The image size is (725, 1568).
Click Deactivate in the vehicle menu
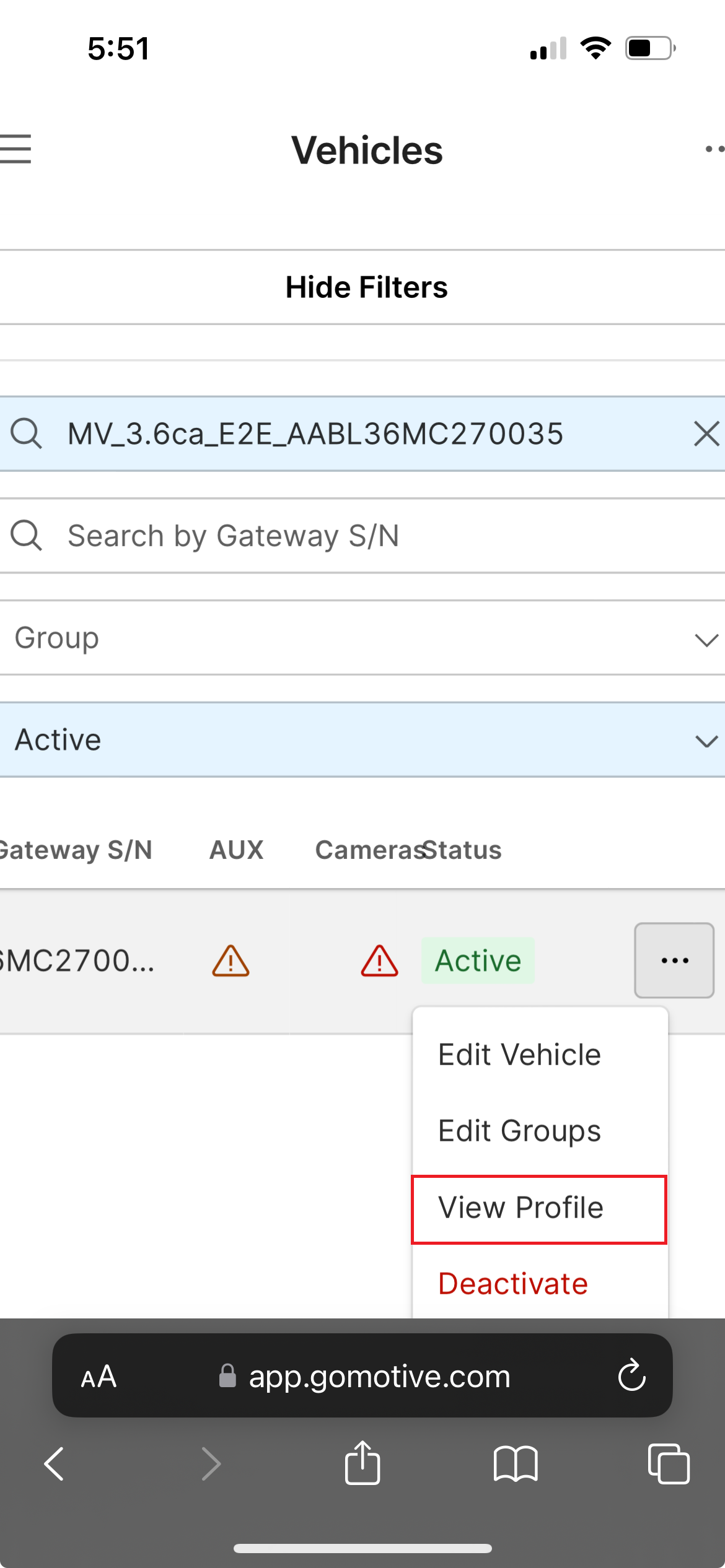click(513, 1284)
